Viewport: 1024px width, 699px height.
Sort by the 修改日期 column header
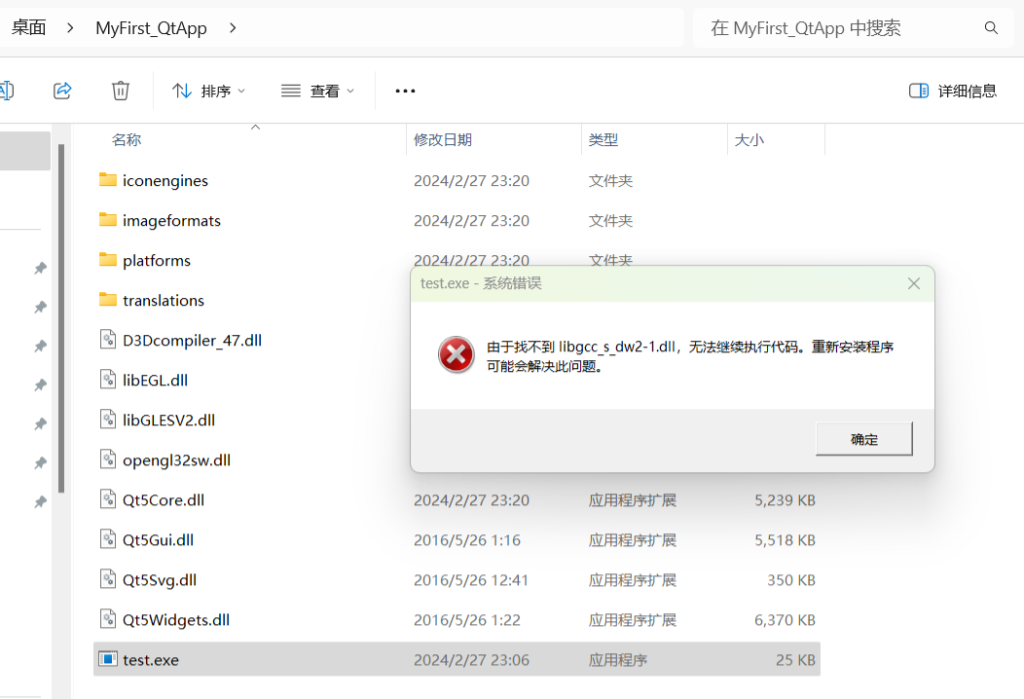[443, 140]
